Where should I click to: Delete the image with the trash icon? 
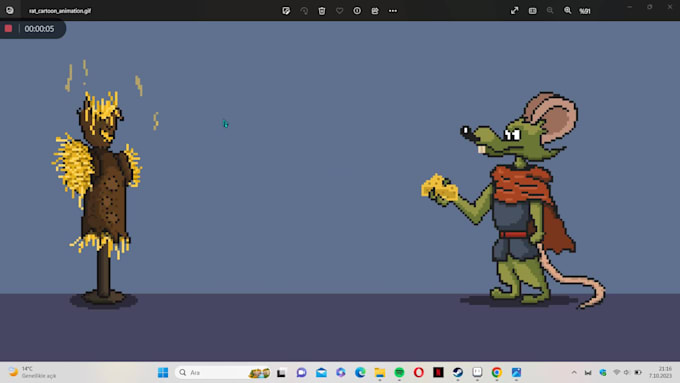pos(322,11)
